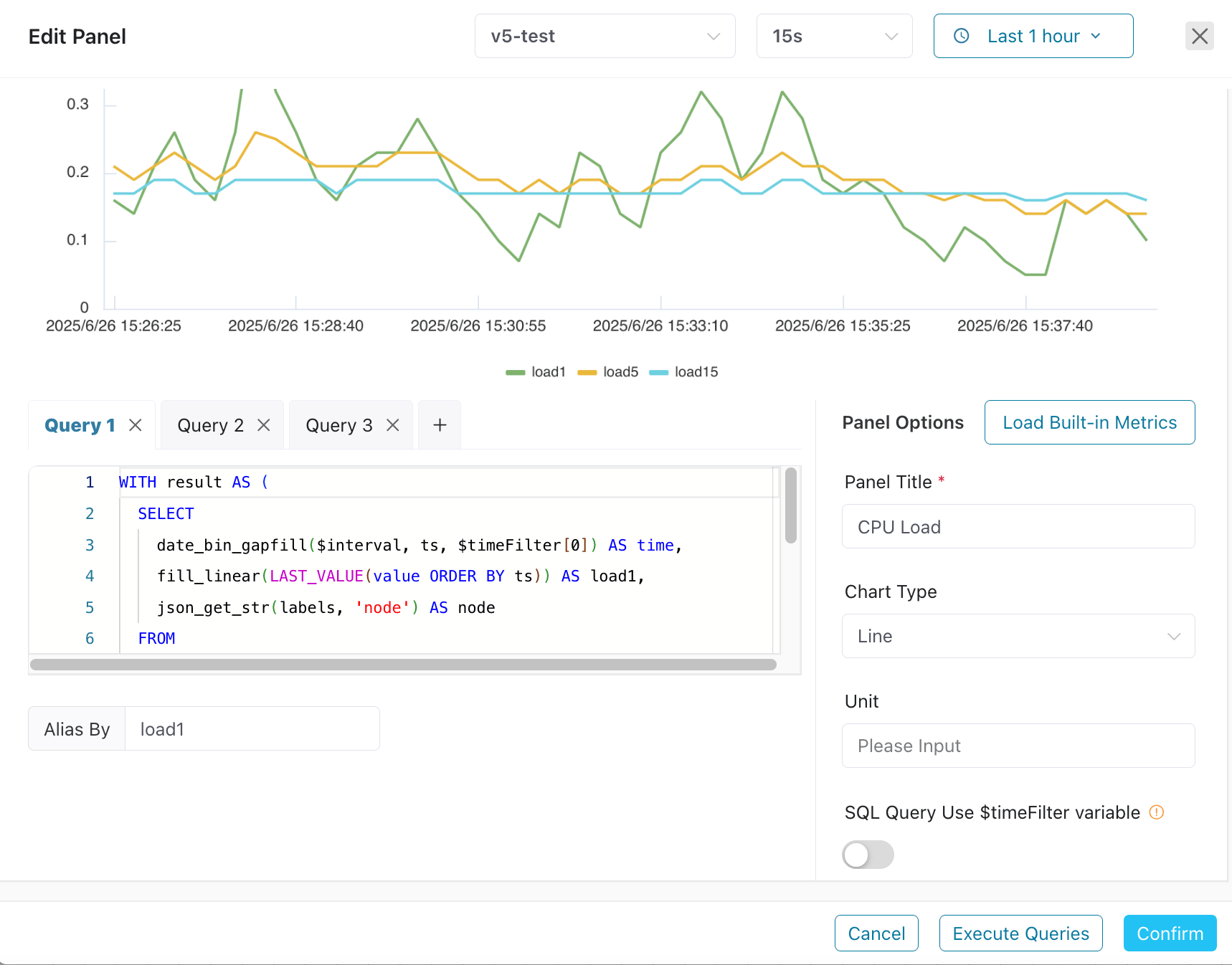Image resolution: width=1232 pixels, height=965 pixels.
Task: Switch to the Query 2 tab
Action: pos(210,425)
